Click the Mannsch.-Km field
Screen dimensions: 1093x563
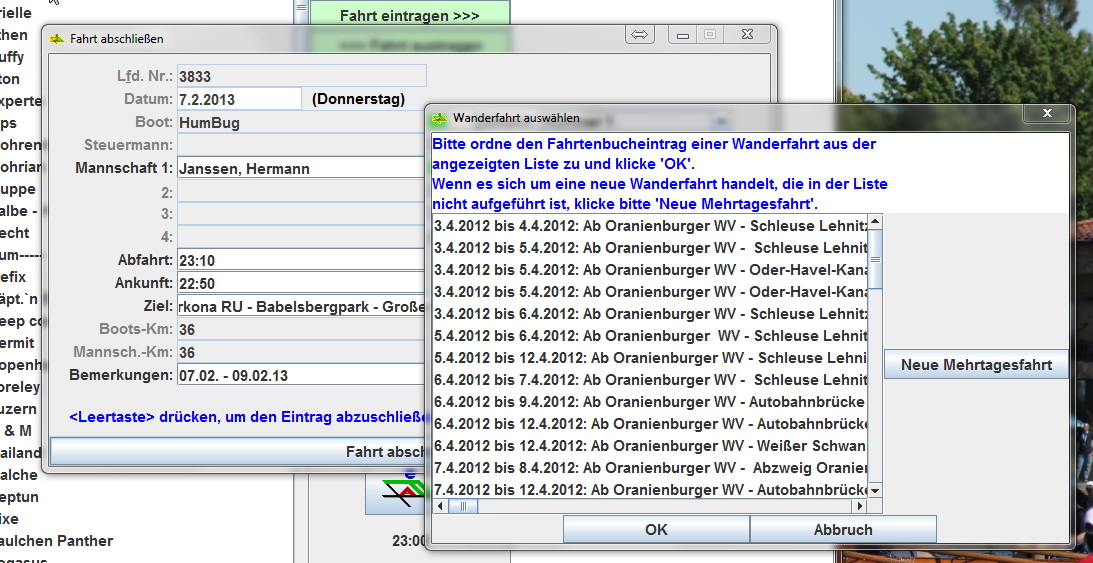302,352
